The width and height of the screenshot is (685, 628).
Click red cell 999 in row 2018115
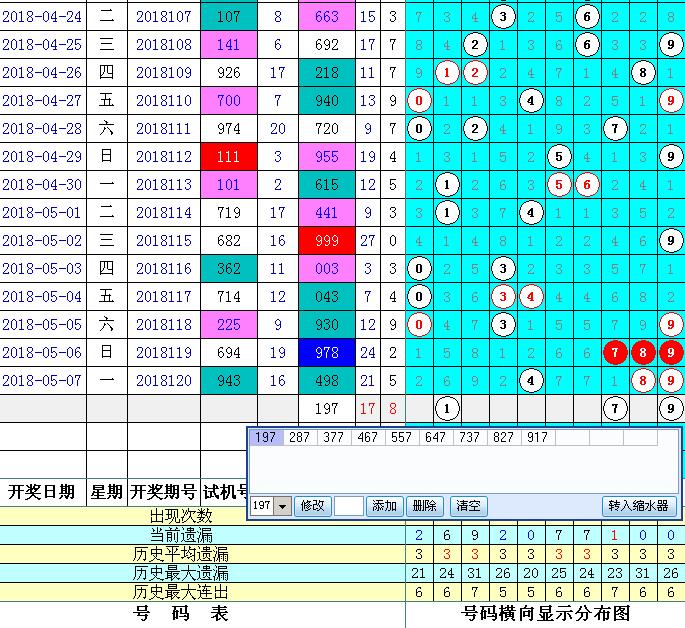[327, 241]
